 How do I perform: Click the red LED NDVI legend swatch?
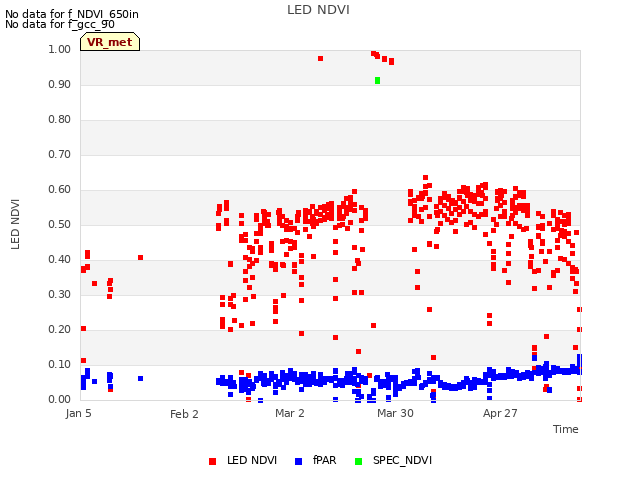(212, 462)
